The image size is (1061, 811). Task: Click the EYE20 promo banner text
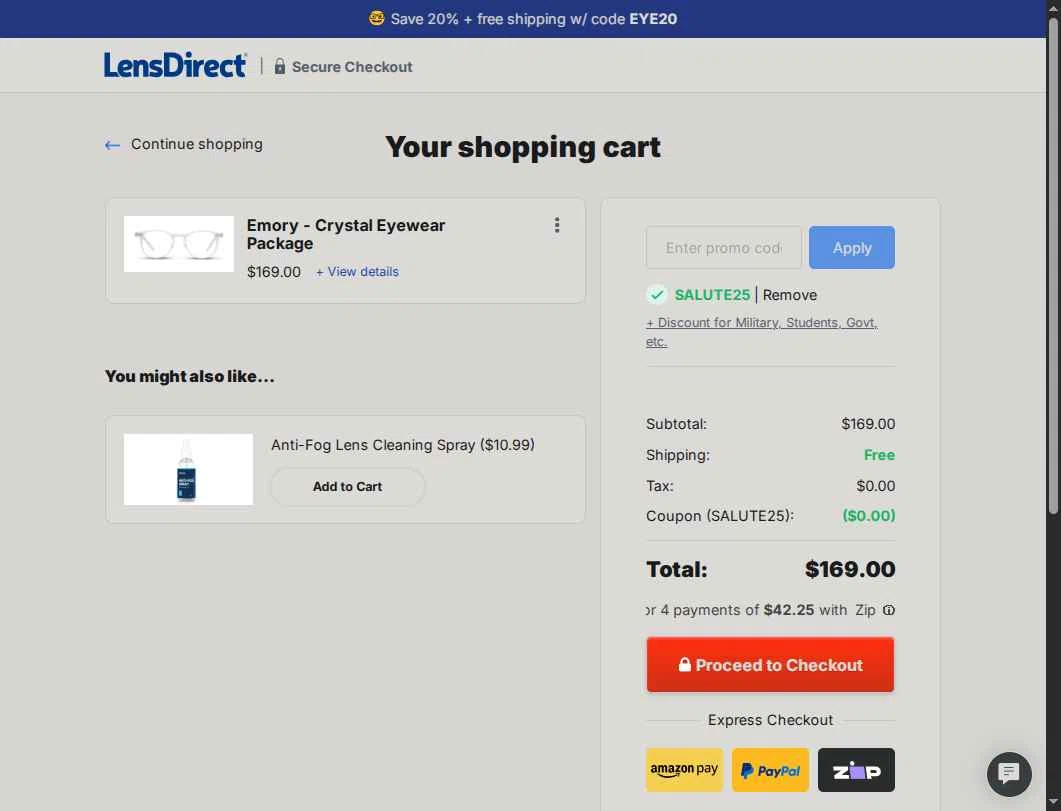click(x=534, y=19)
